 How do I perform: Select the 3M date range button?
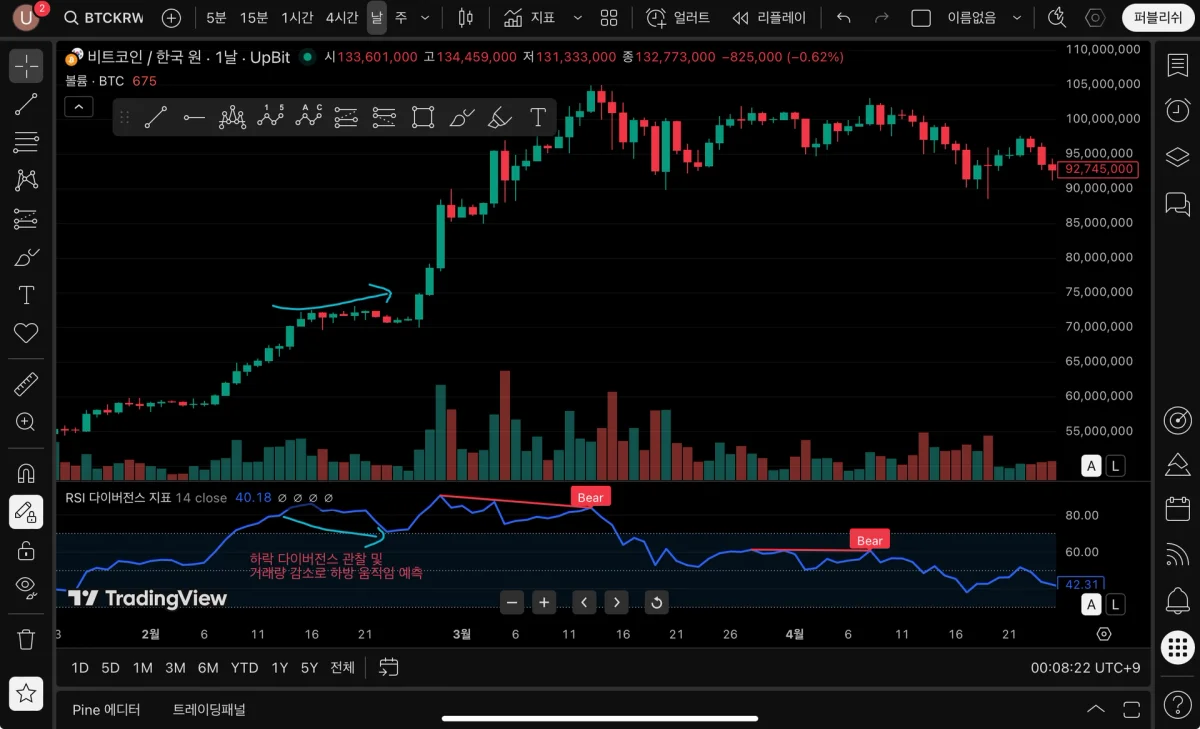[175, 667]
